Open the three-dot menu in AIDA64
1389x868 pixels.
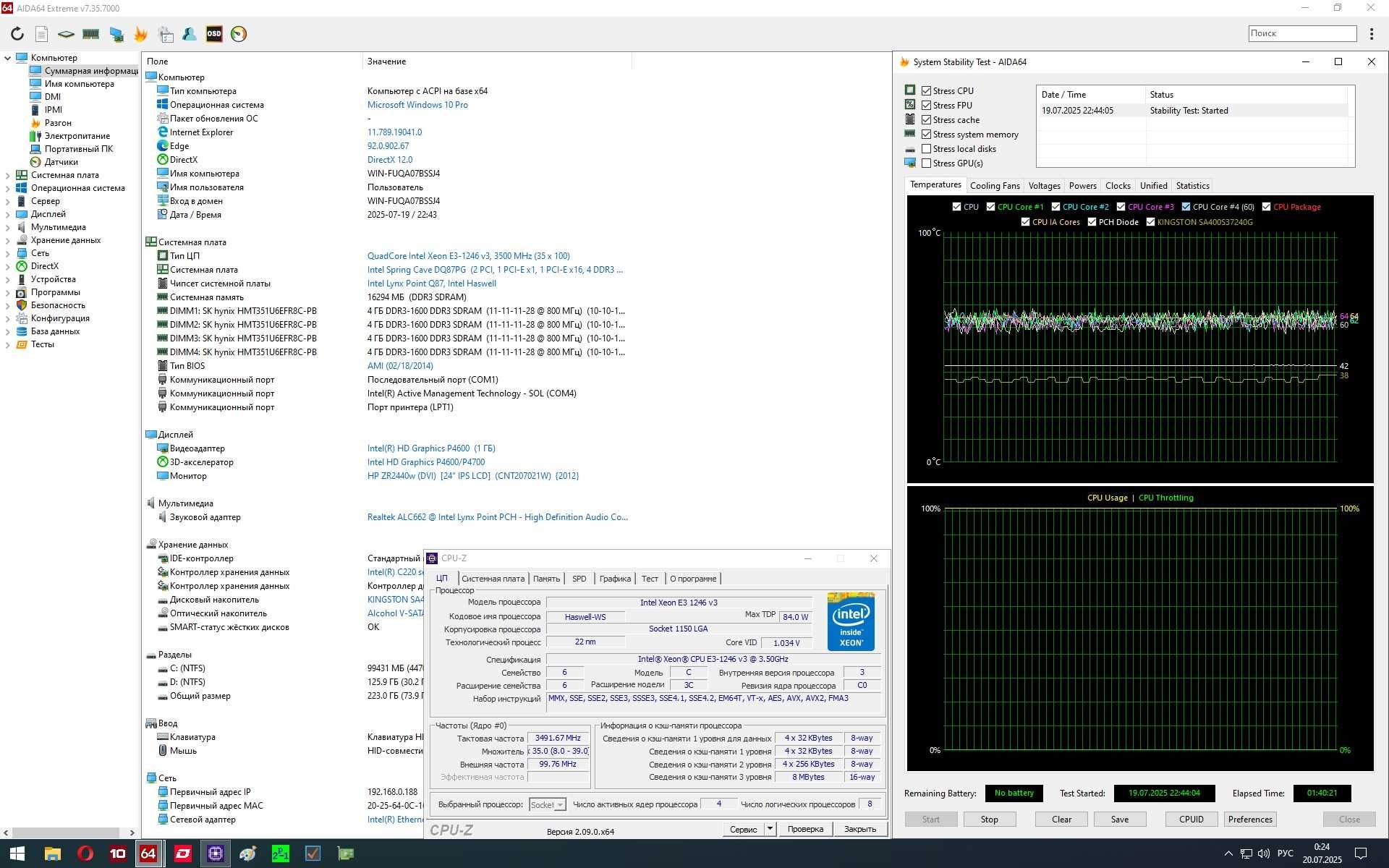coord(1372,34)
